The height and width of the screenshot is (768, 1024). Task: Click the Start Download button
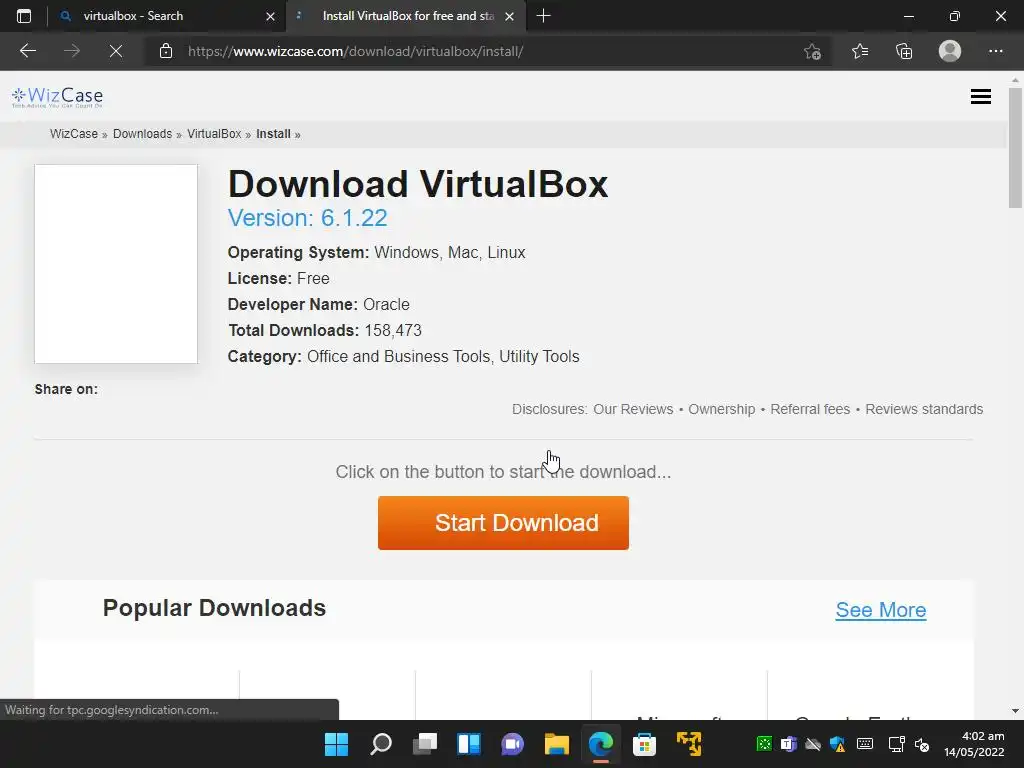503,522
